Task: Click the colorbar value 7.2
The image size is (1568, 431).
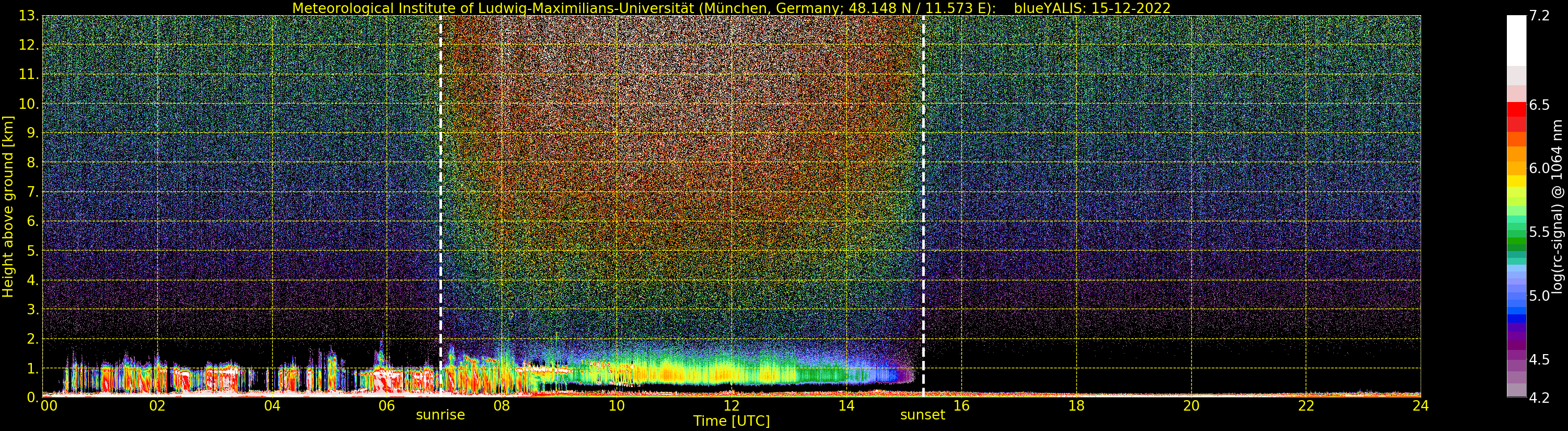Action: point(1539,16)
